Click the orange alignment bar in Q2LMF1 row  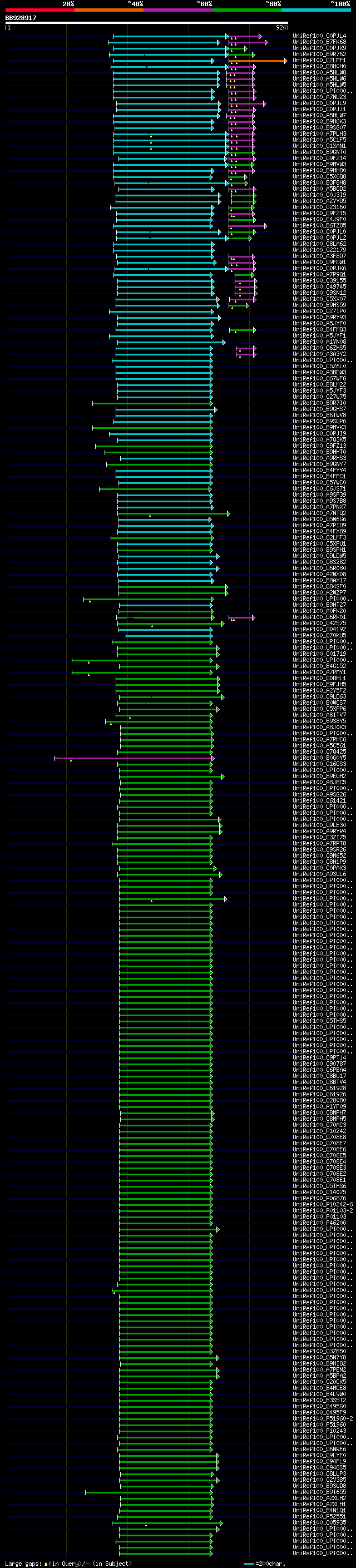pos(258,61)
